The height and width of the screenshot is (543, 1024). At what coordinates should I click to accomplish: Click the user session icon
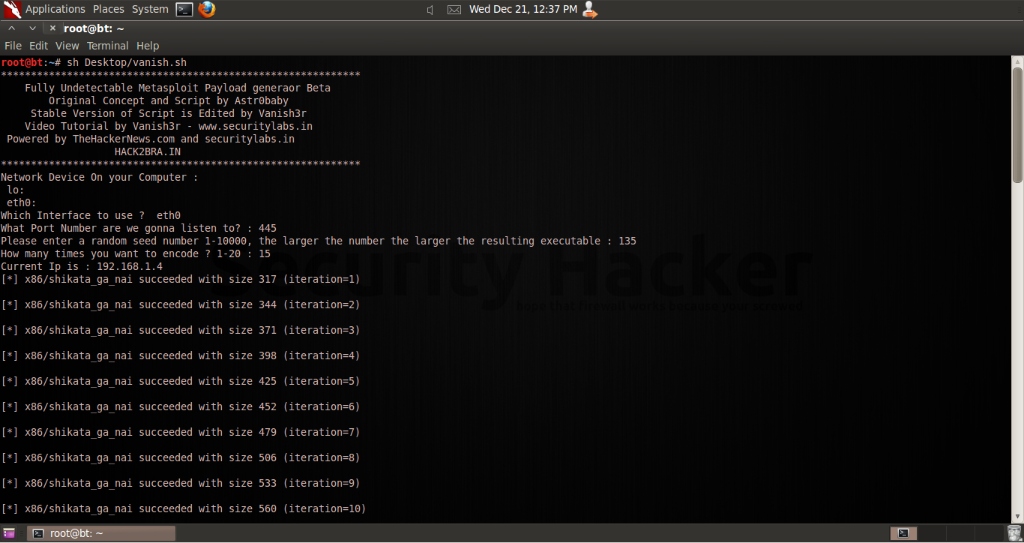tap(589, 10)
